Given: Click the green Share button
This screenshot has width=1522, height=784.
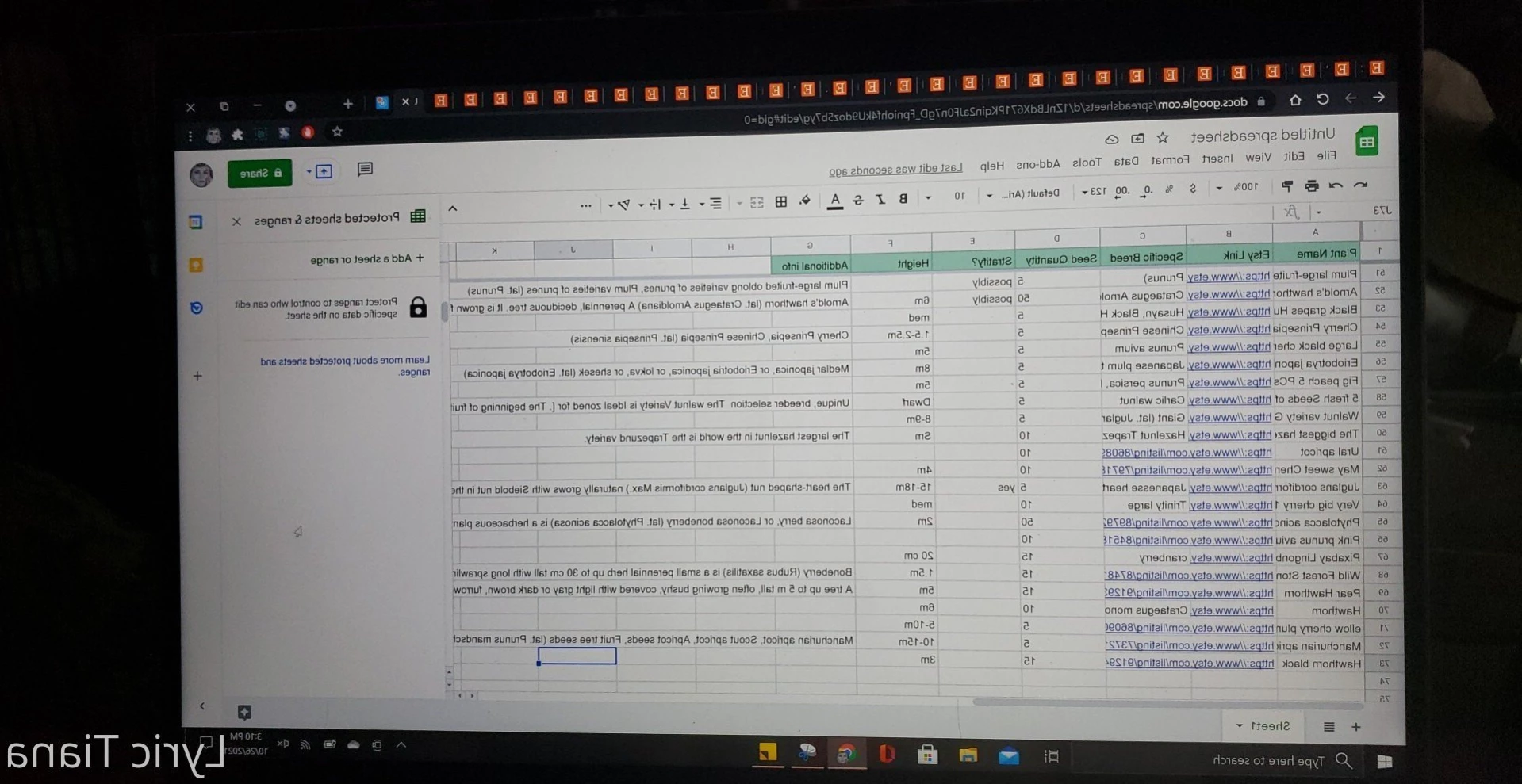Looking at the screenshot, I should tap(260, 173).
